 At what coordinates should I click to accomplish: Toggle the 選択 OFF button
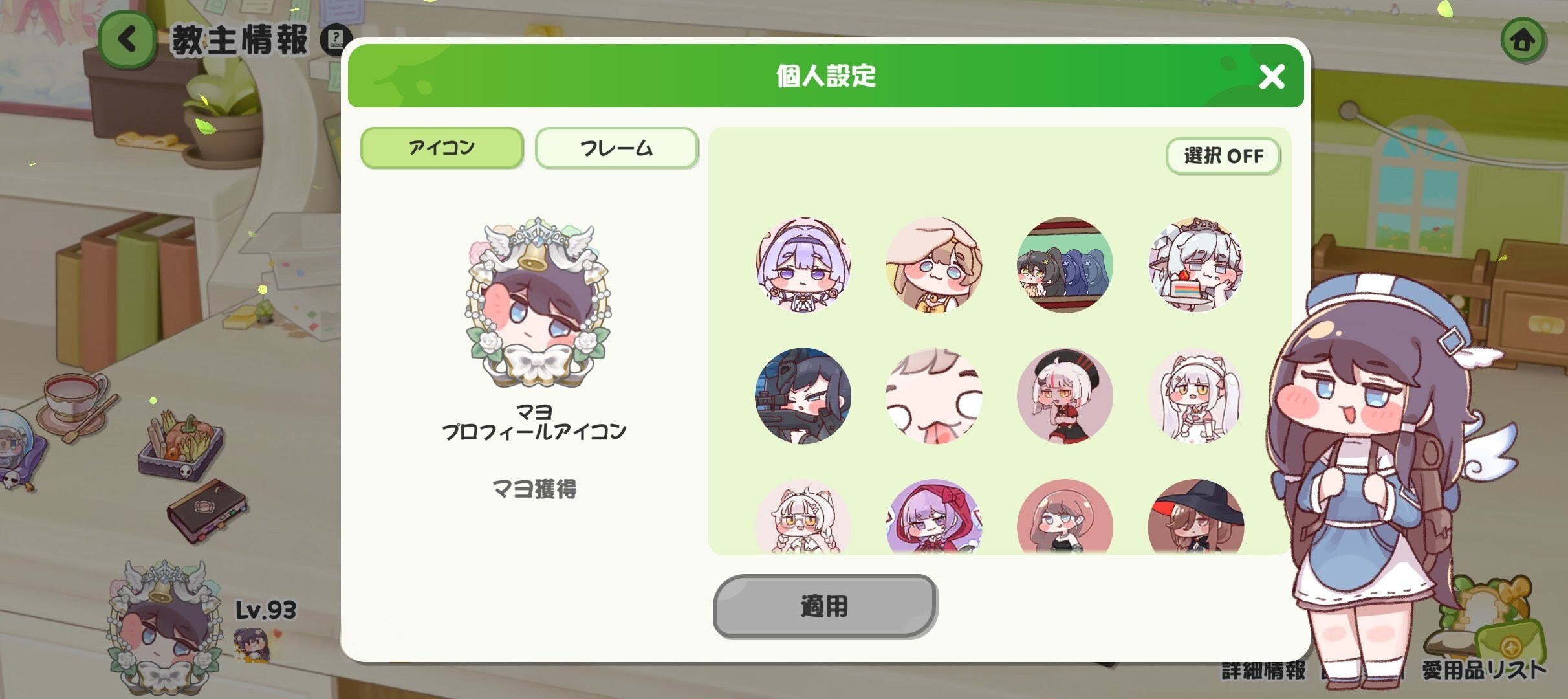click(x=1223, y=156)
